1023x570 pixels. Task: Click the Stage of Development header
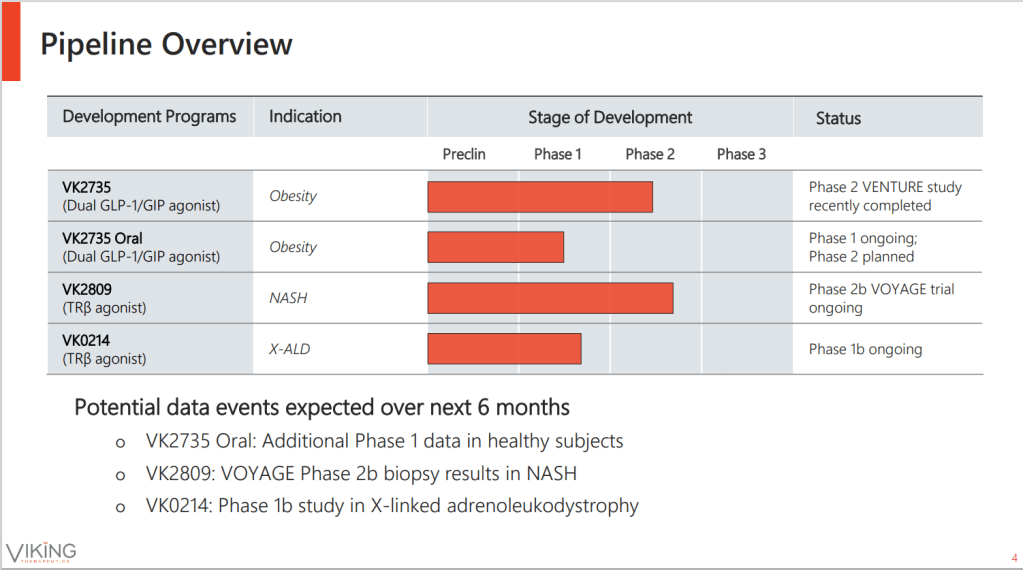610,117
